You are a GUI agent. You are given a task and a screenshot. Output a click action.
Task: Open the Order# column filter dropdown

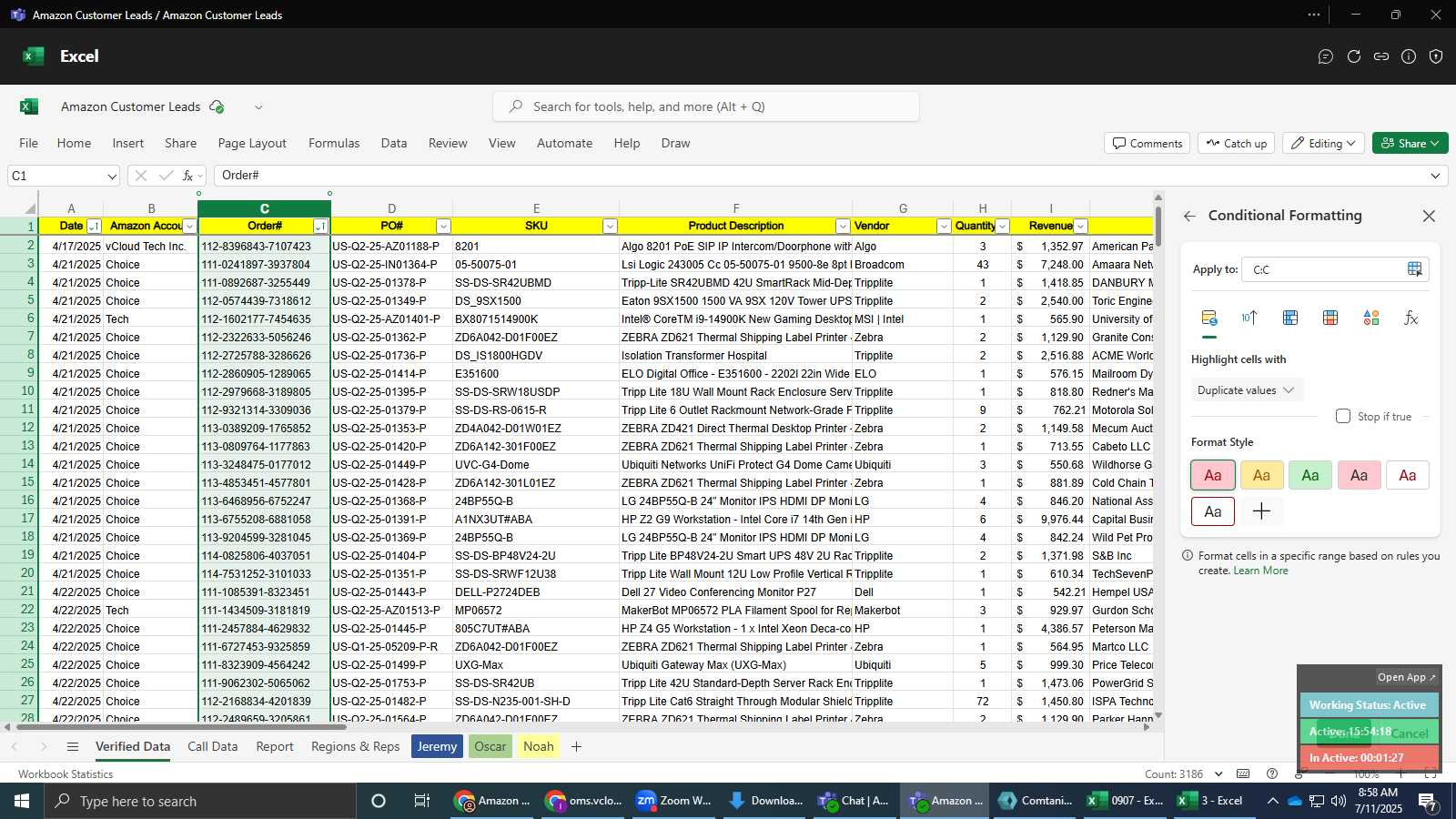(x=320, y=227)
